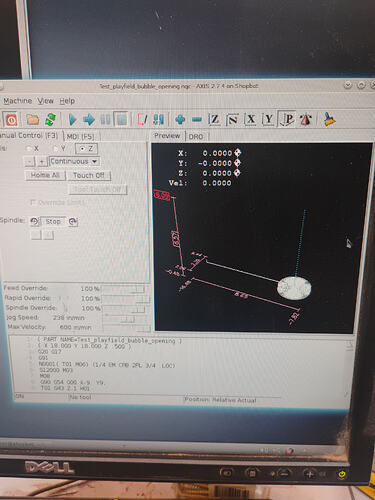375x500 pixels.
Task: Switch to P perspective view
Action: coord(287,119)
